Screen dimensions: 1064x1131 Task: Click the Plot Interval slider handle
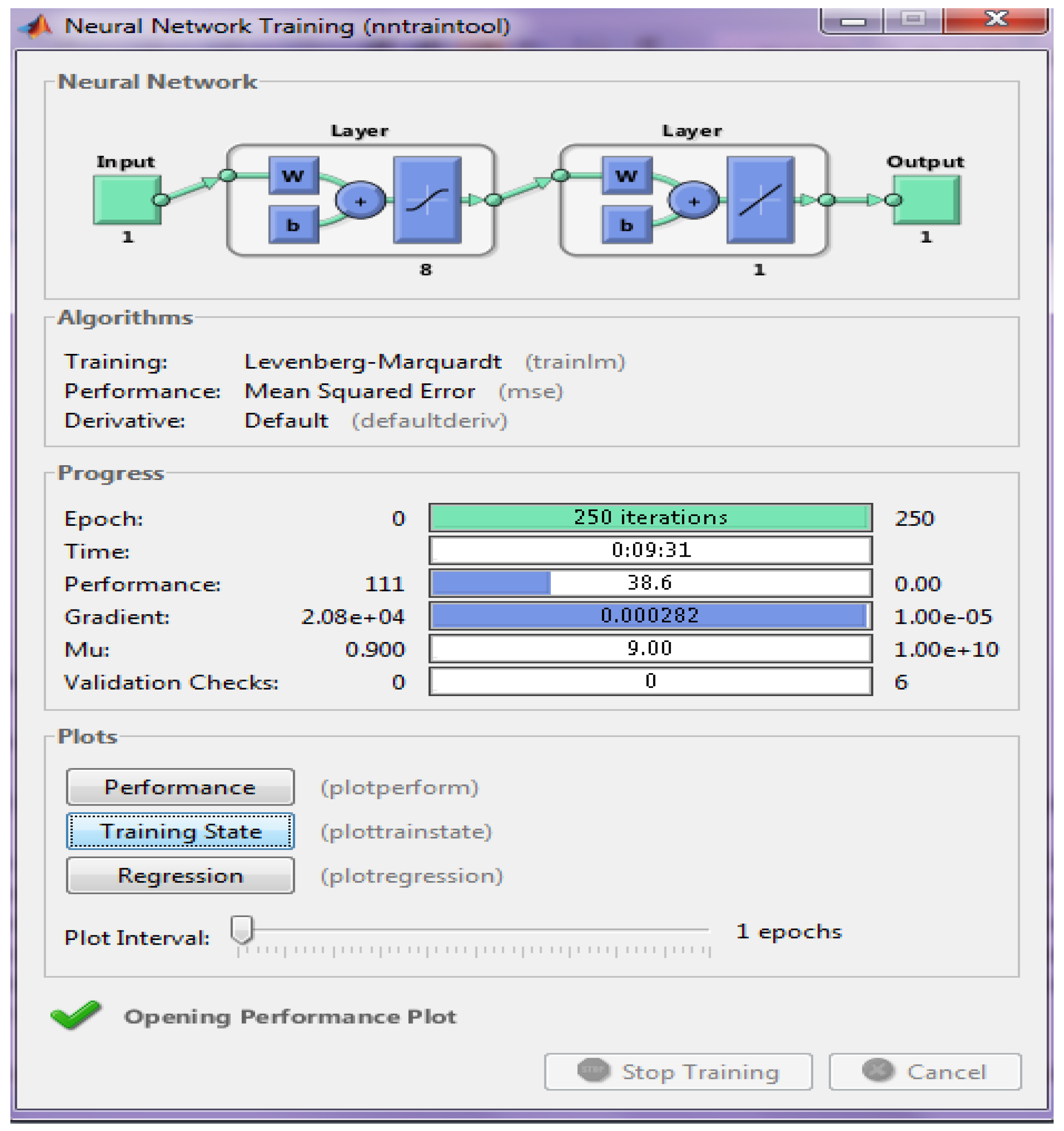click(242, 930)
